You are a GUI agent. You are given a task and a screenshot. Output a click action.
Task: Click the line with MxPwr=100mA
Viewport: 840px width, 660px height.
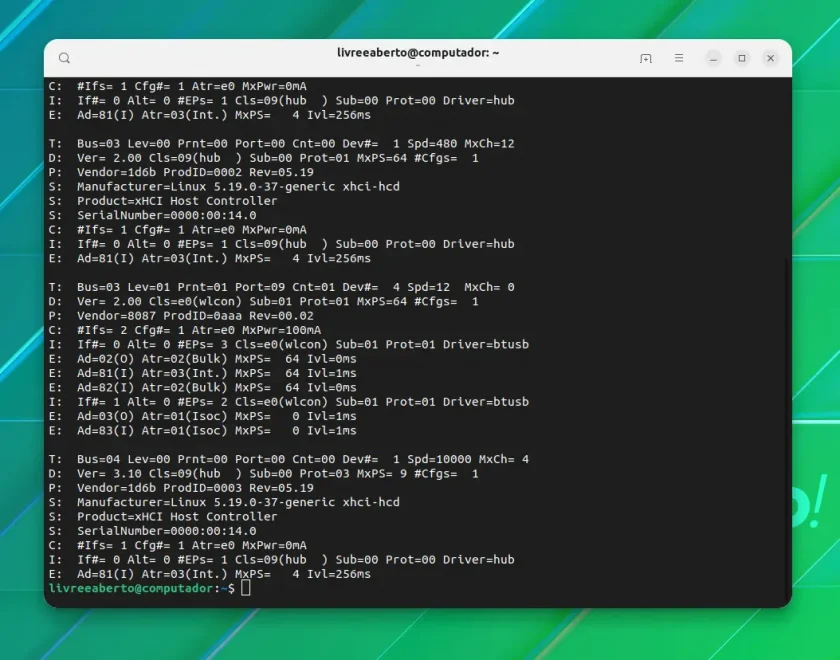click(x=185, y=330)
